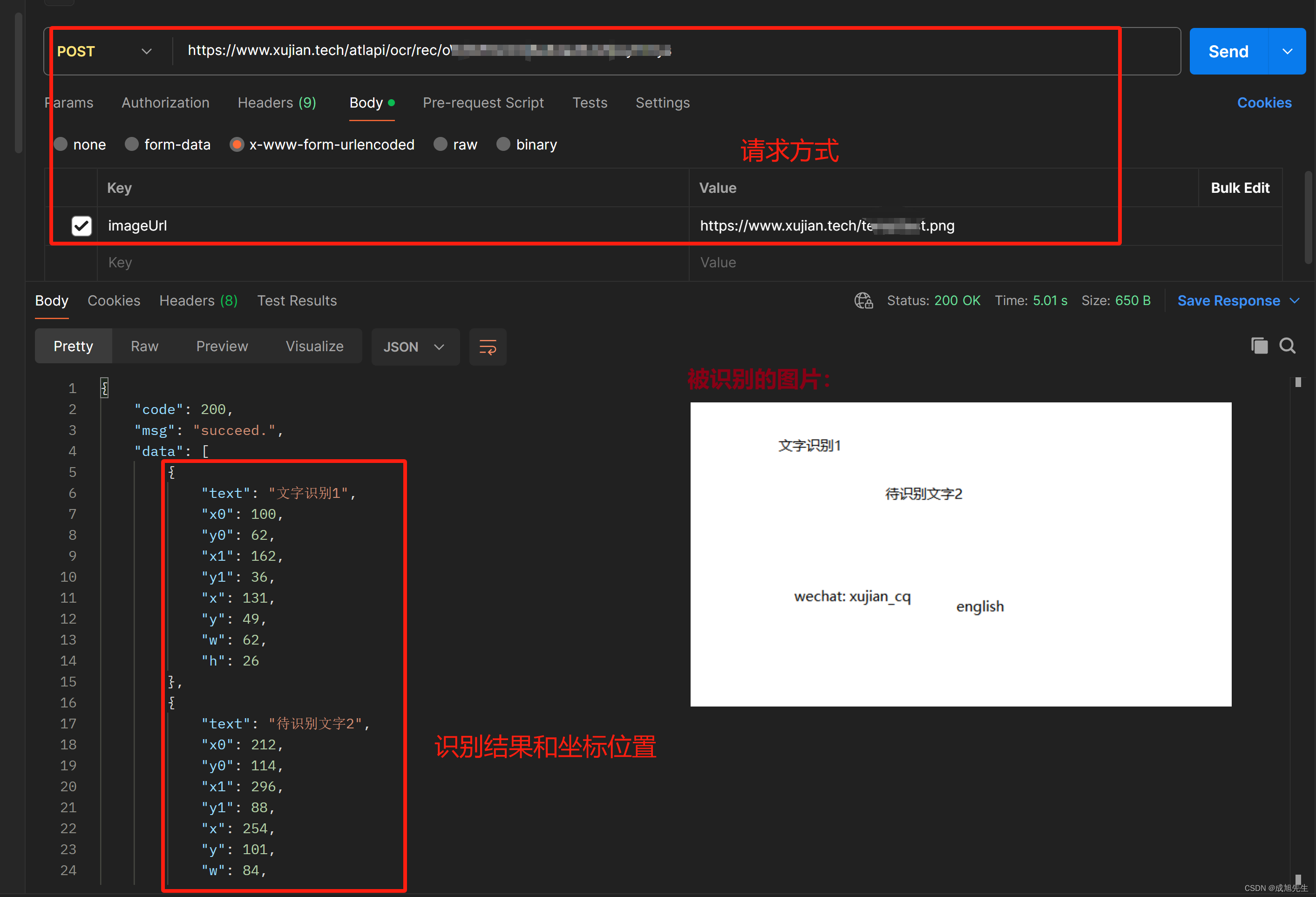Open the Test Results tab
The width and height of the screenshot is (1316, 897).
pyautogui.click(x=297, y=301)
